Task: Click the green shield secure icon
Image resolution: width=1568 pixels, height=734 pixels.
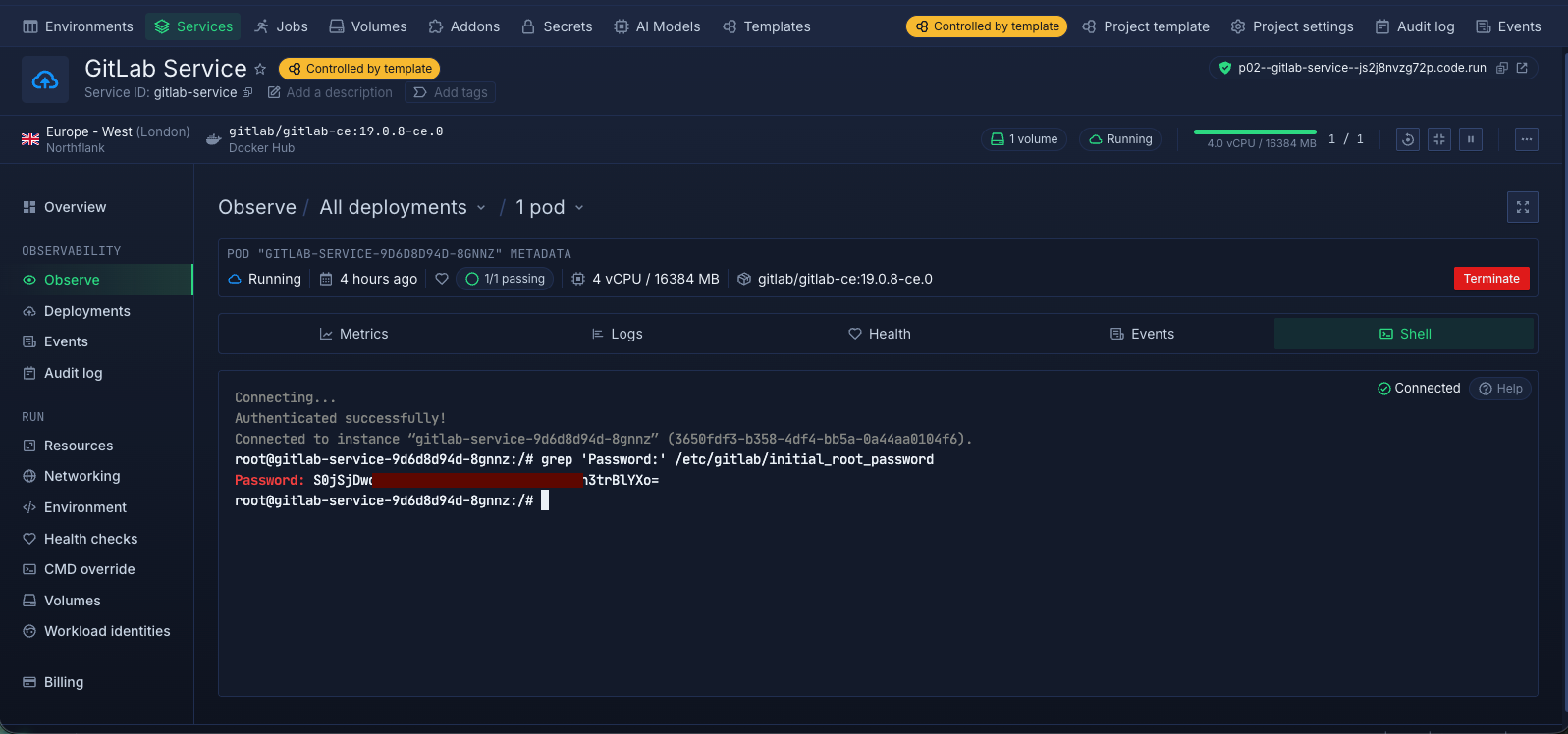Action: click(1224, 68)
